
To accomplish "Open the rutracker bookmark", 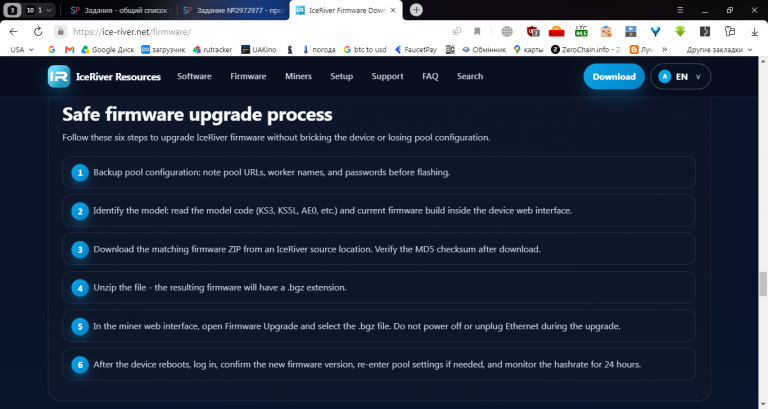I will (213, 49).
